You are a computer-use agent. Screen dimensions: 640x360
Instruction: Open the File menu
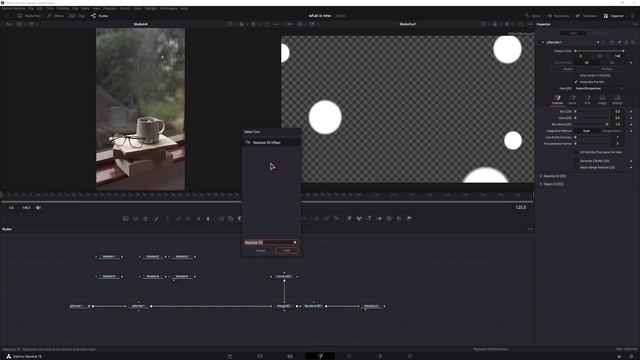tap(31, 8)
